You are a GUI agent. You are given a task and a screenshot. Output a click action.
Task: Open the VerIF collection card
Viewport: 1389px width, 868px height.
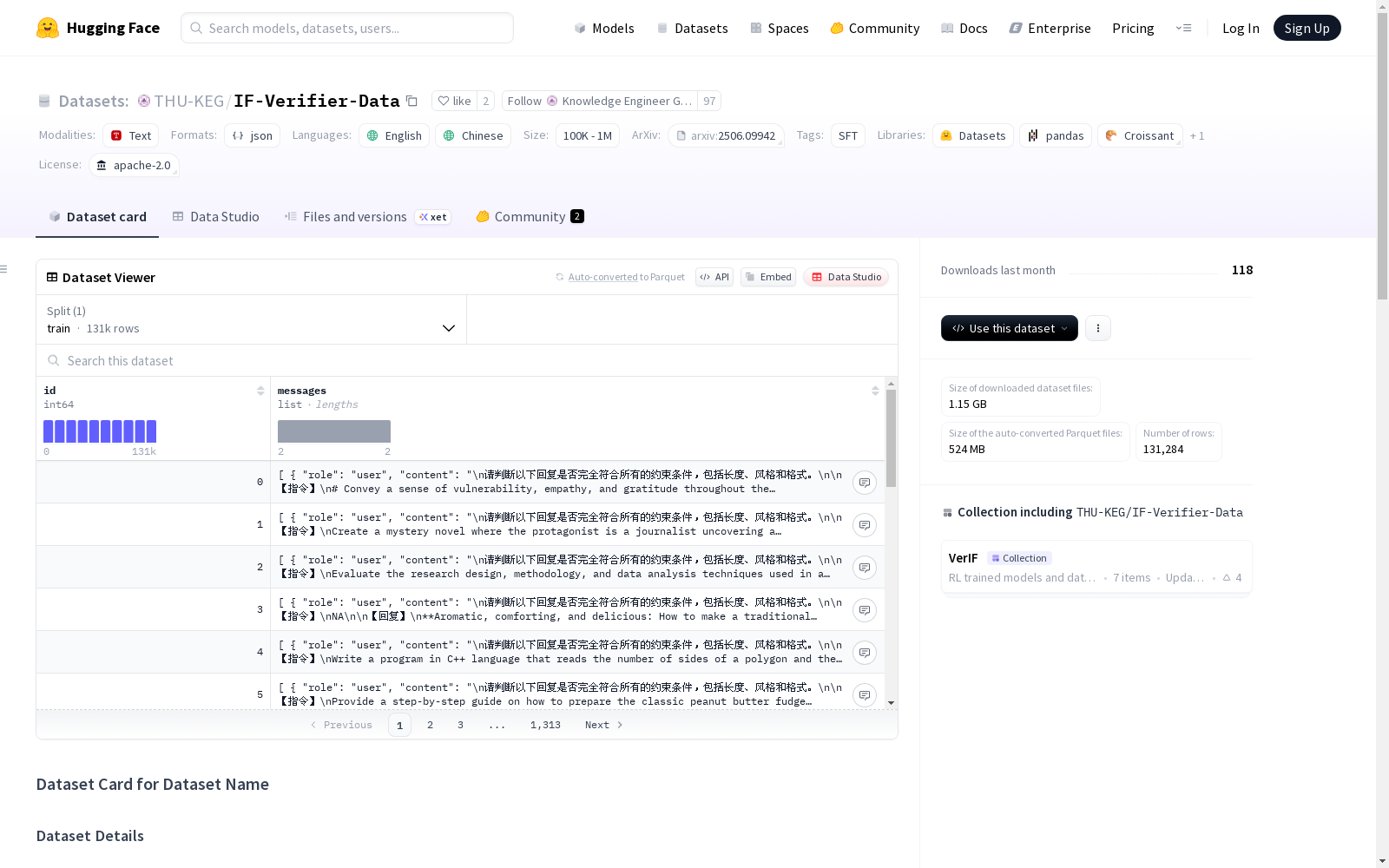coord(1096,567)
